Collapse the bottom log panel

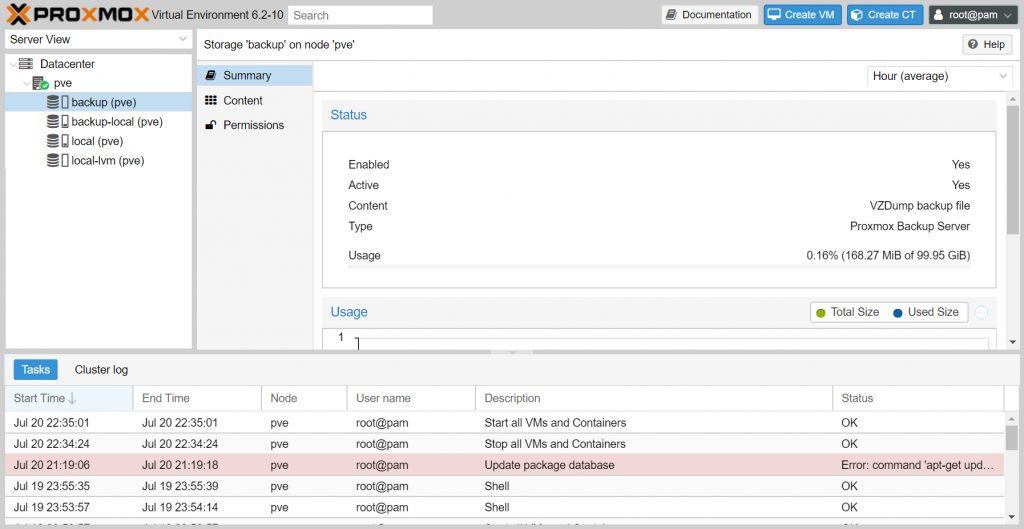[512, 353]
